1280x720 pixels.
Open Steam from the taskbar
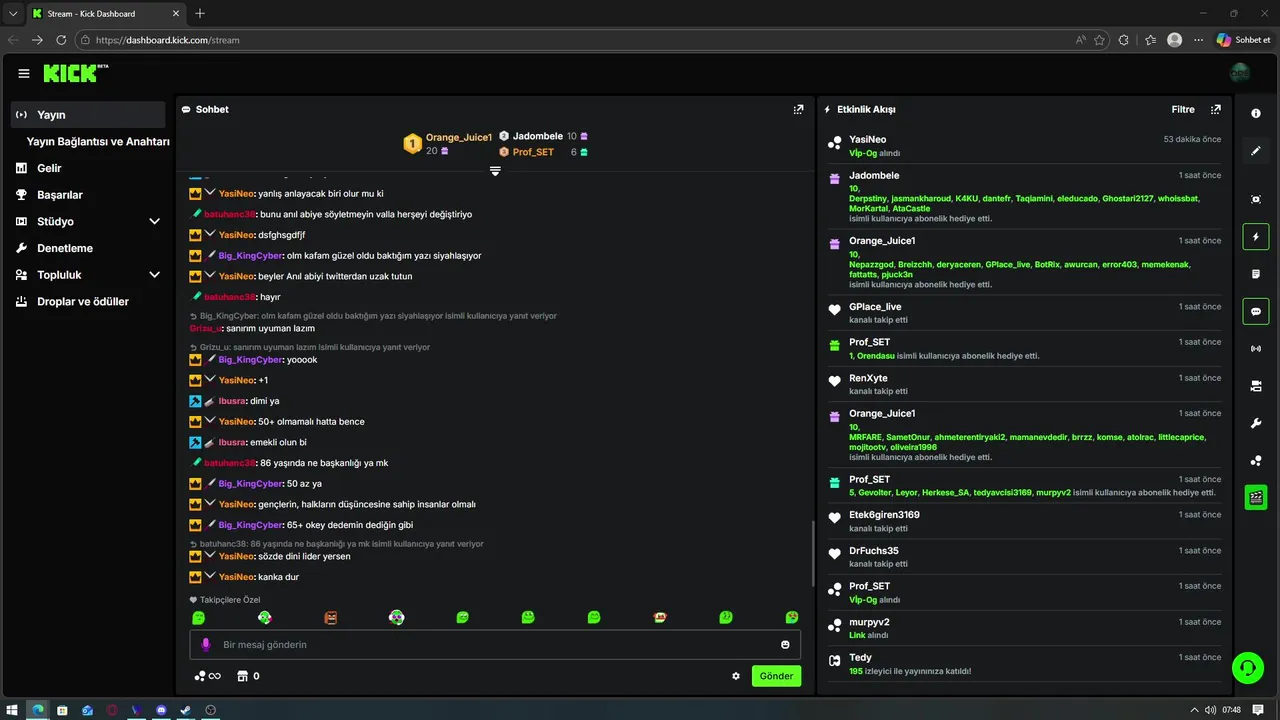(x=186, y=710)
